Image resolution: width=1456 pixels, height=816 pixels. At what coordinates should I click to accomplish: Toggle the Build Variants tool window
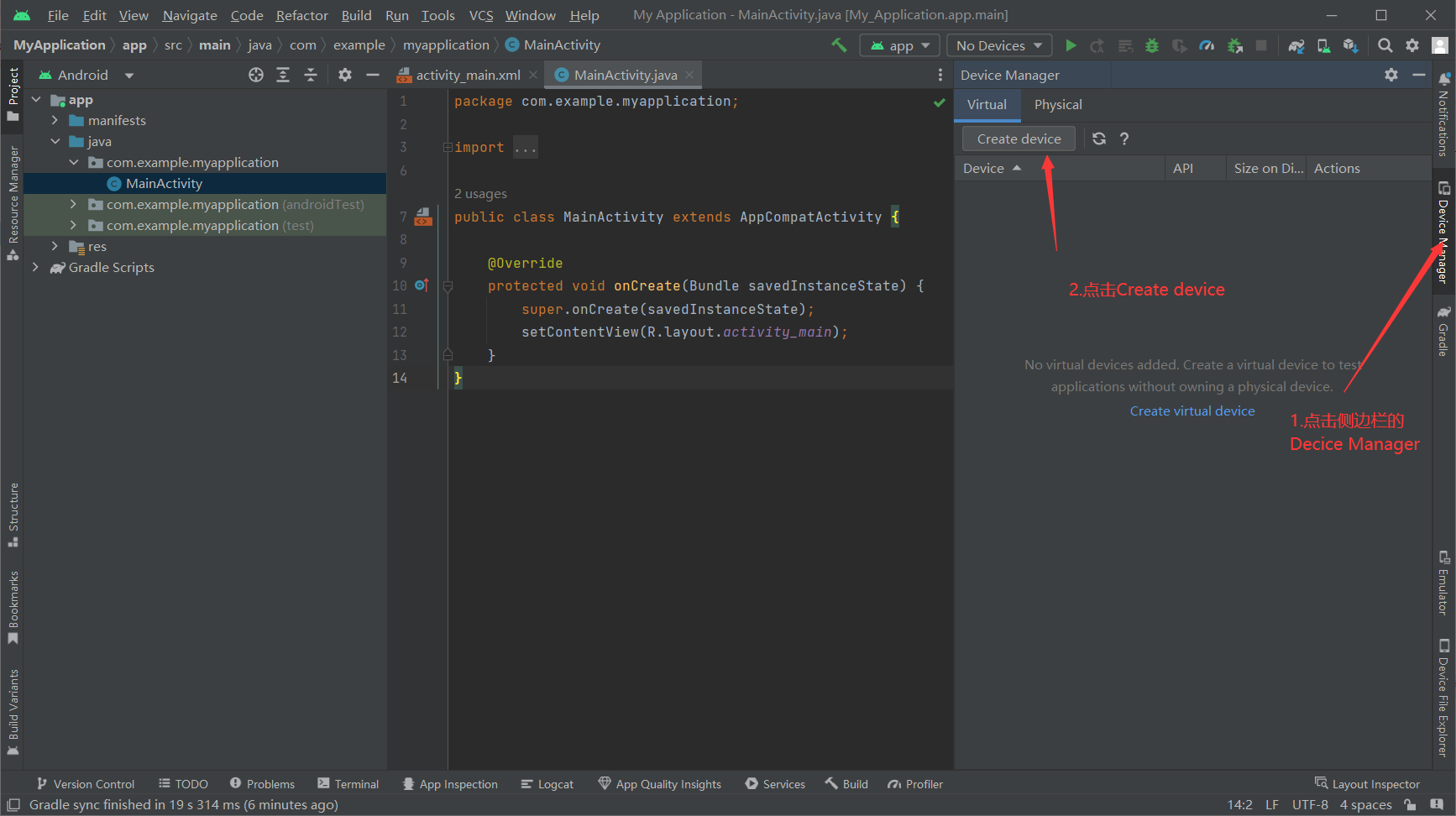coord(13,712)
